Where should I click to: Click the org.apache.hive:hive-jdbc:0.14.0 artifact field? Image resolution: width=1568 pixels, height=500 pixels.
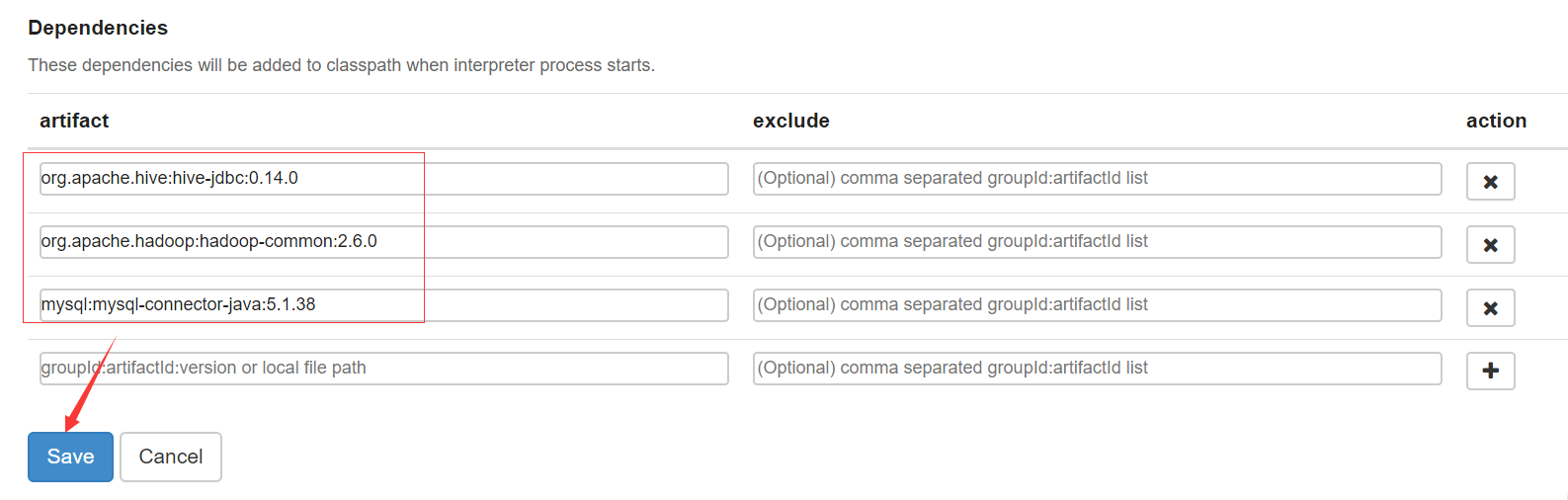pyautogui.click(x=383, y=179)
